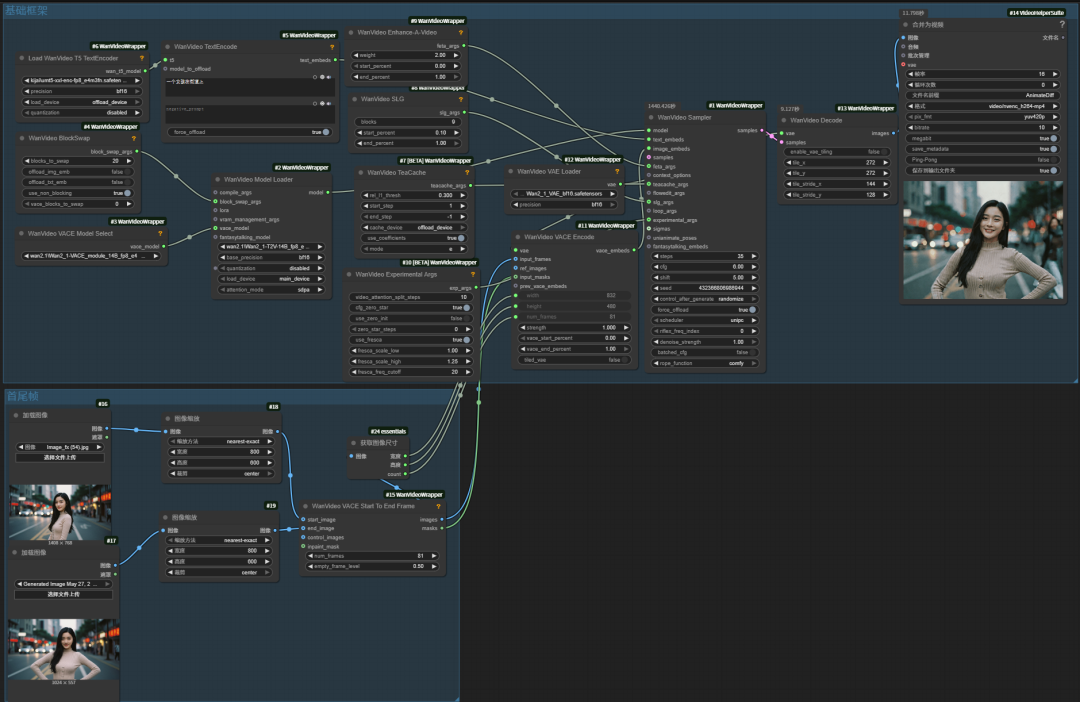The width and height of the screenshot is (1080, 702).
Task: Click upload button under Generated Image May 27
Action: tap(63, 594)
